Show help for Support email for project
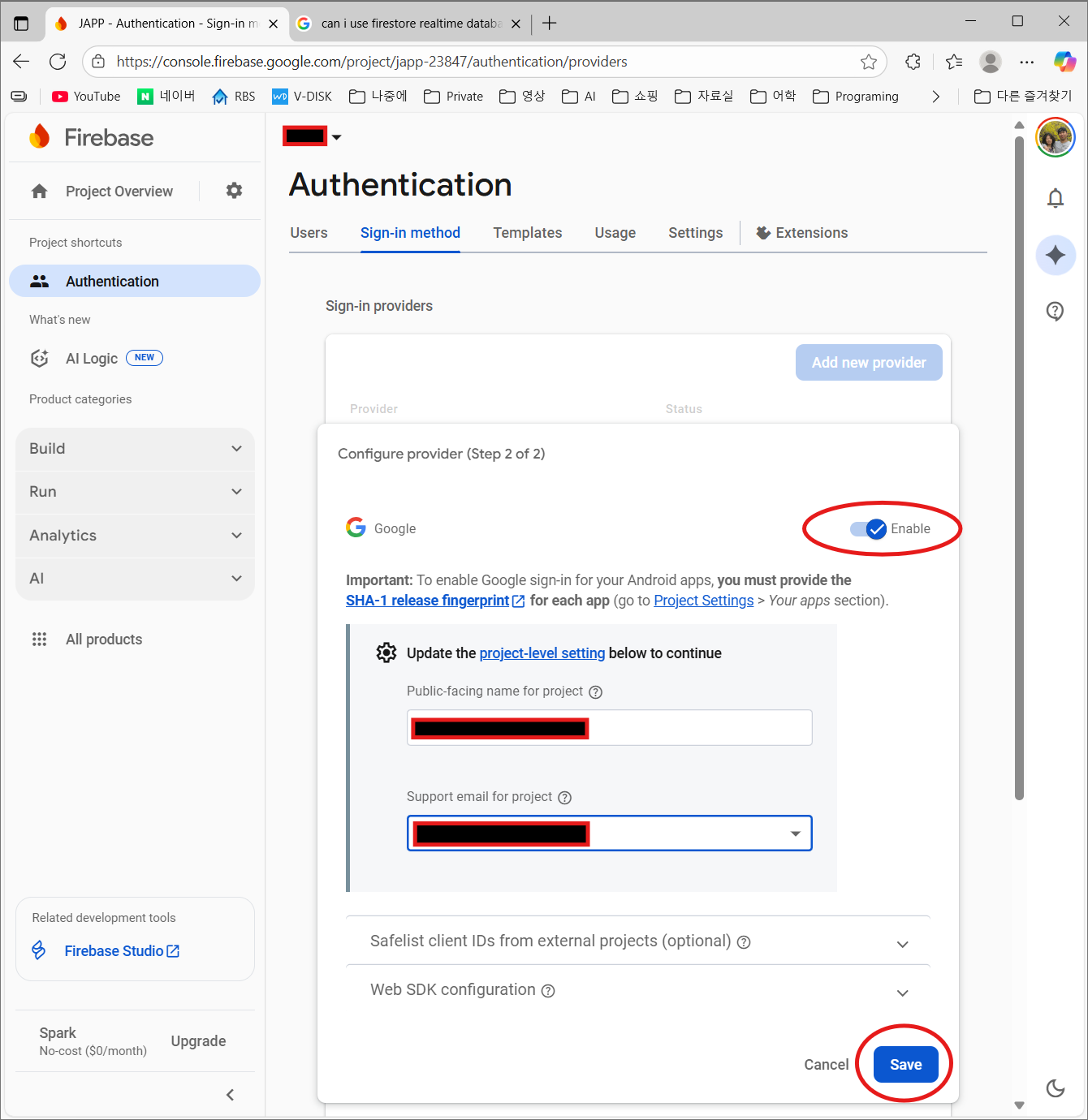Image resolution: width=1088 pixels, height=1120 pixels. click(x=565, y=798)
